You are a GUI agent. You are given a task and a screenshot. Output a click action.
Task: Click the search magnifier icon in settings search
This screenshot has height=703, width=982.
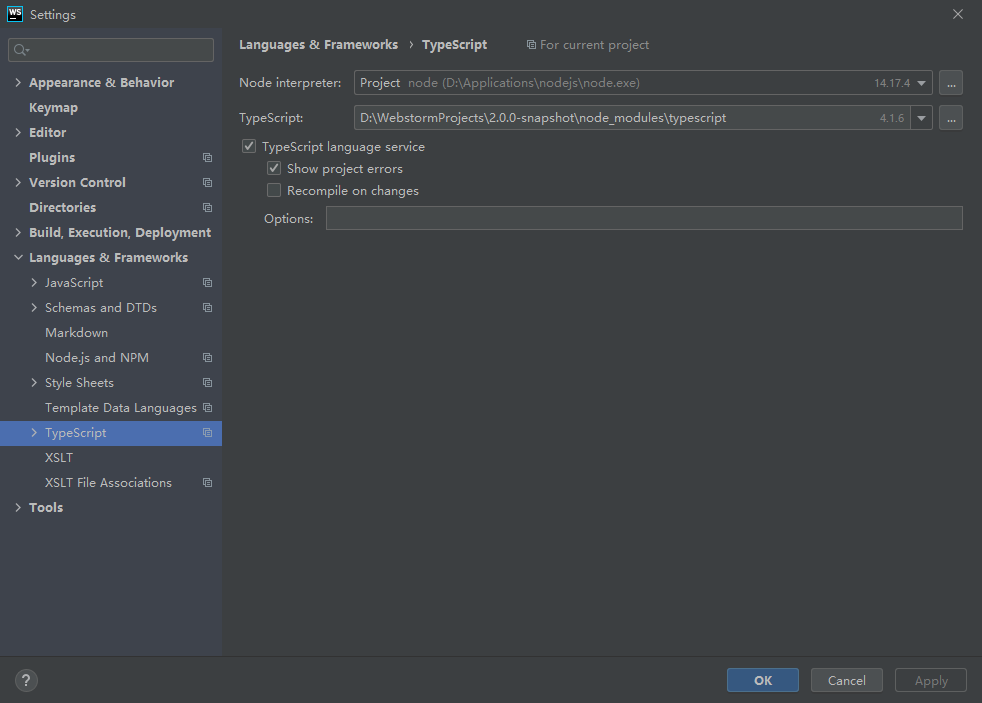click(x=21, y=50)
